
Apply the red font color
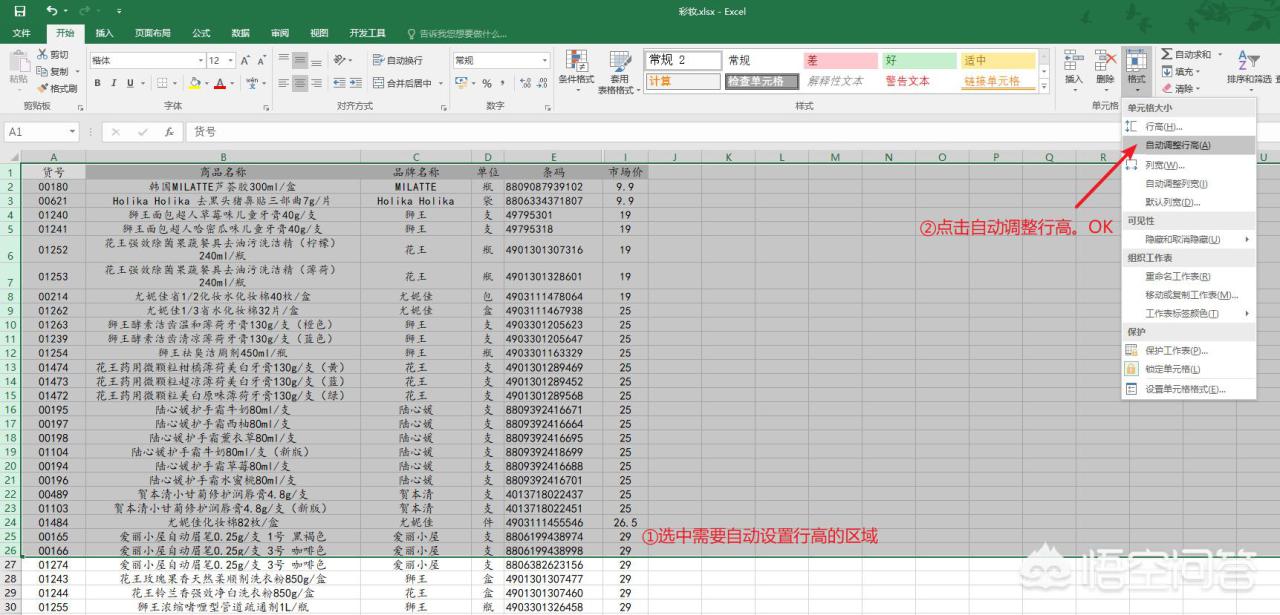pos(220,83)
